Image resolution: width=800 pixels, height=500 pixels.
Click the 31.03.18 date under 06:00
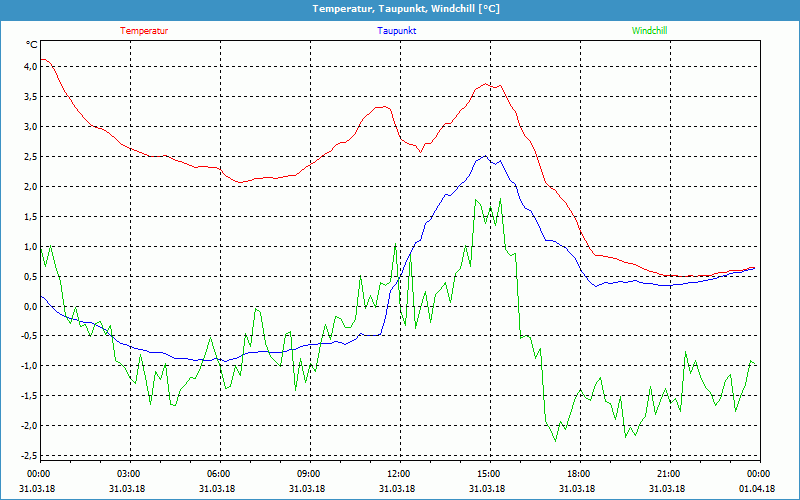(216, 489)
